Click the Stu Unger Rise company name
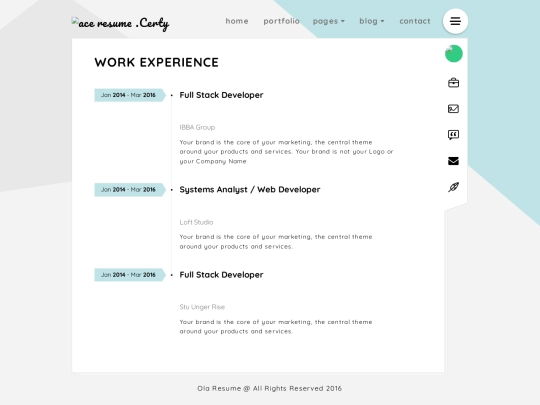This screenshot has height=405, width=540. (x=202, y=307)
